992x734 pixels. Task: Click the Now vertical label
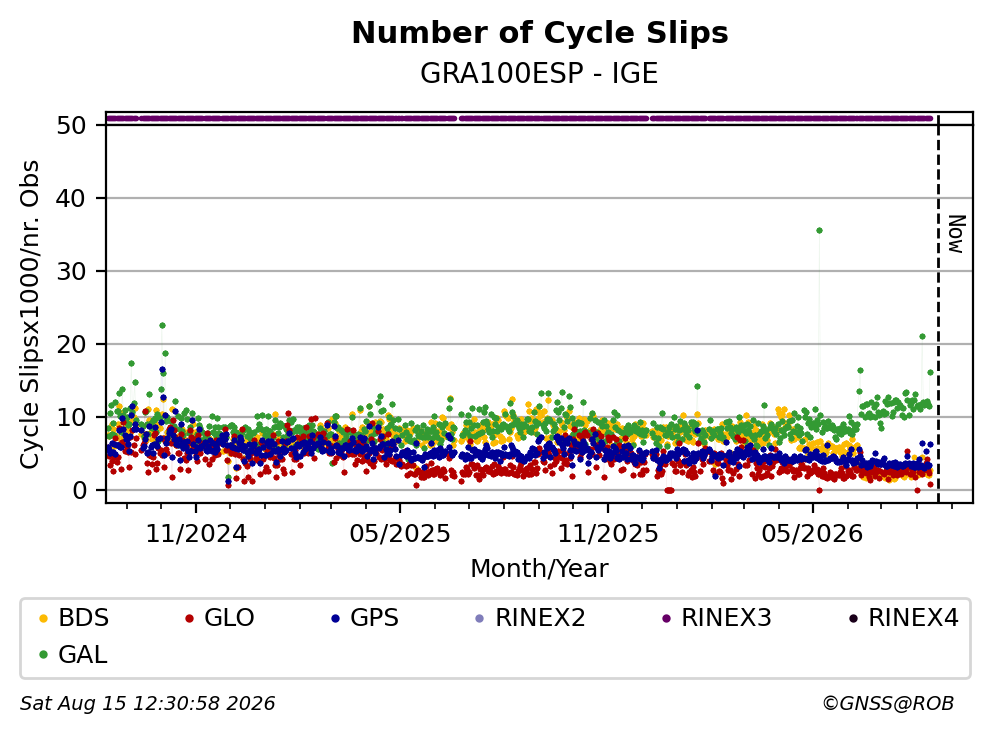(x=957, y=234)
